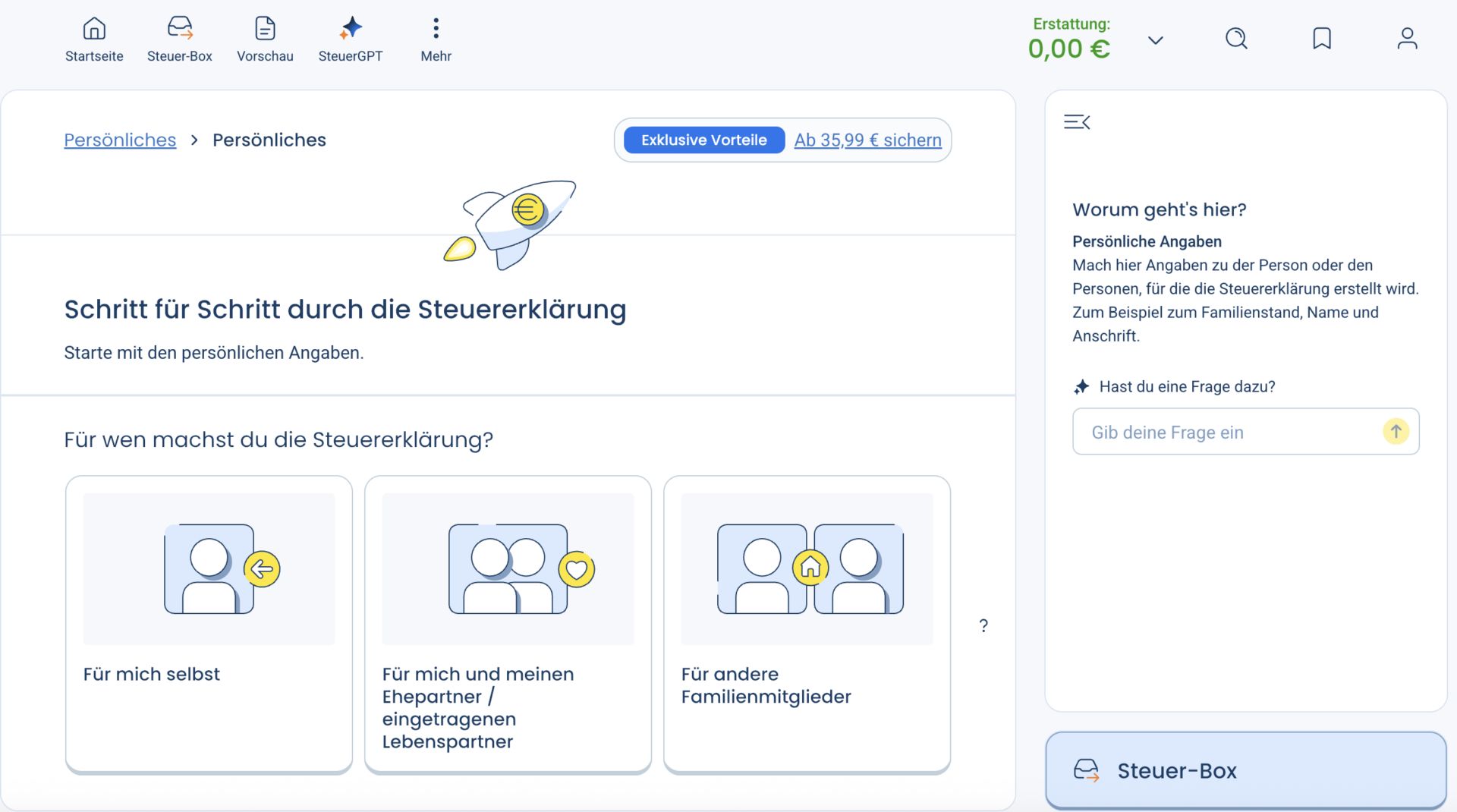Open user profile account icon

(x=1407, y=39)
